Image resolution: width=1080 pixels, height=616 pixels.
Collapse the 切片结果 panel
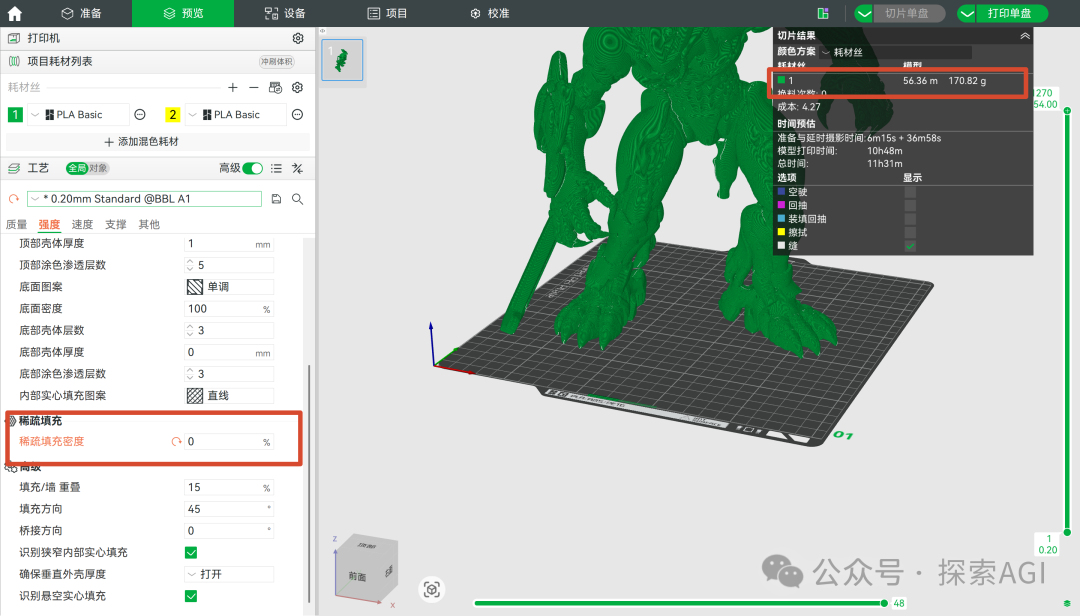1024,35
